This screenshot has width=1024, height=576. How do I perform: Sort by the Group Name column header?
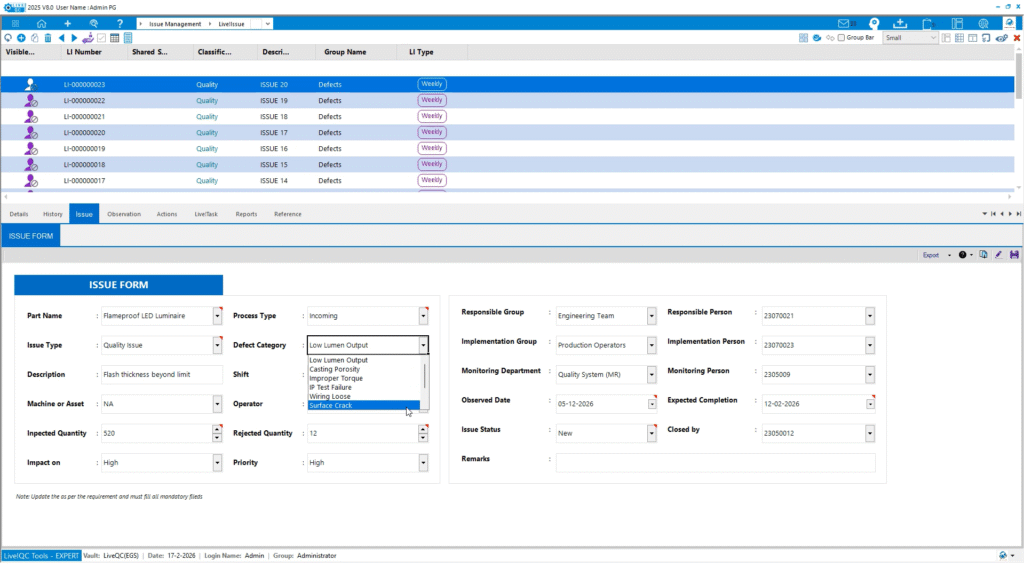coord(345,52)
